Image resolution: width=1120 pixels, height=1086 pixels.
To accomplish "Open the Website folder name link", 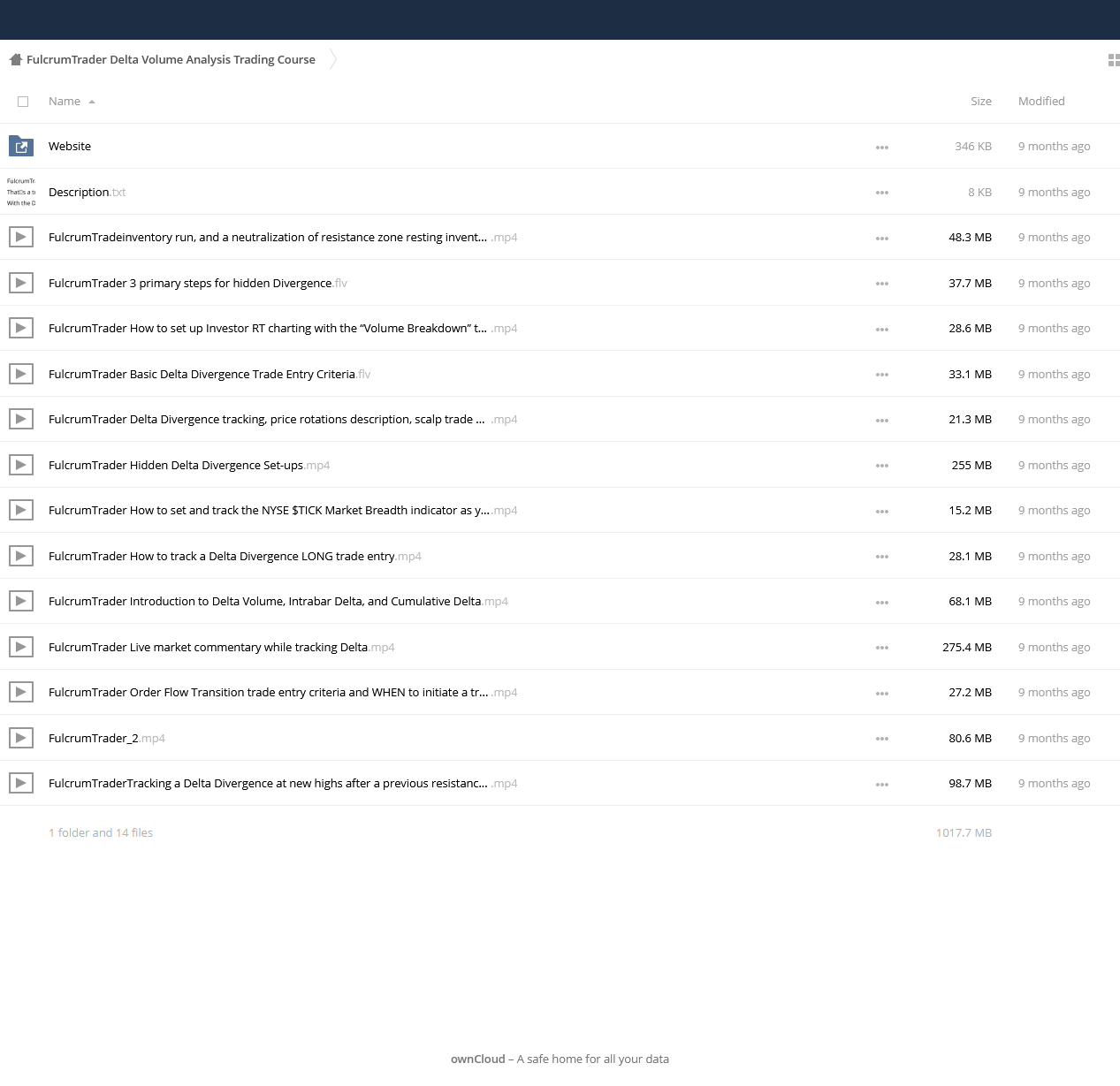I will point(70,147).
